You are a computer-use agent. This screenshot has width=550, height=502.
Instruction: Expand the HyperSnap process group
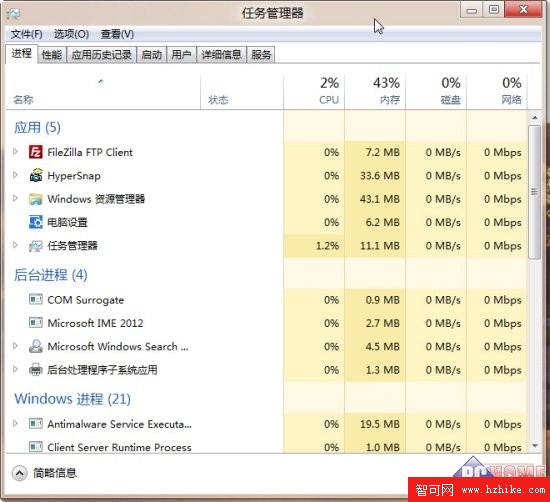pos(15,175)
